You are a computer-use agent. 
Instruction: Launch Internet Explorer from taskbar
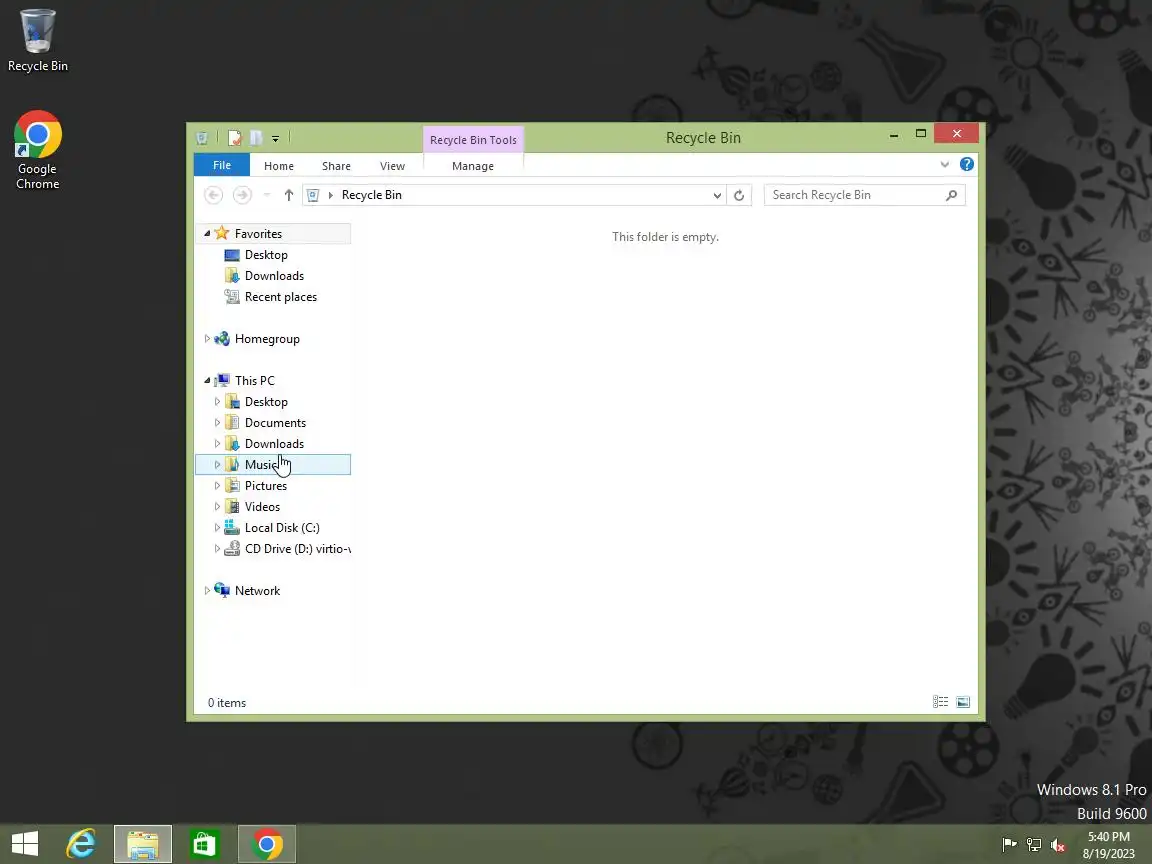(81, 845)
